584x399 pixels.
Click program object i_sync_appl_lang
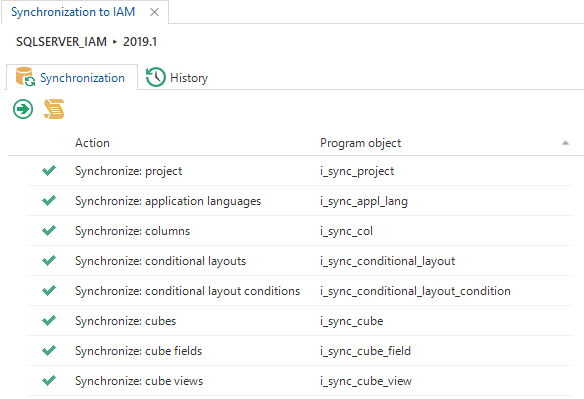[364, 202]
